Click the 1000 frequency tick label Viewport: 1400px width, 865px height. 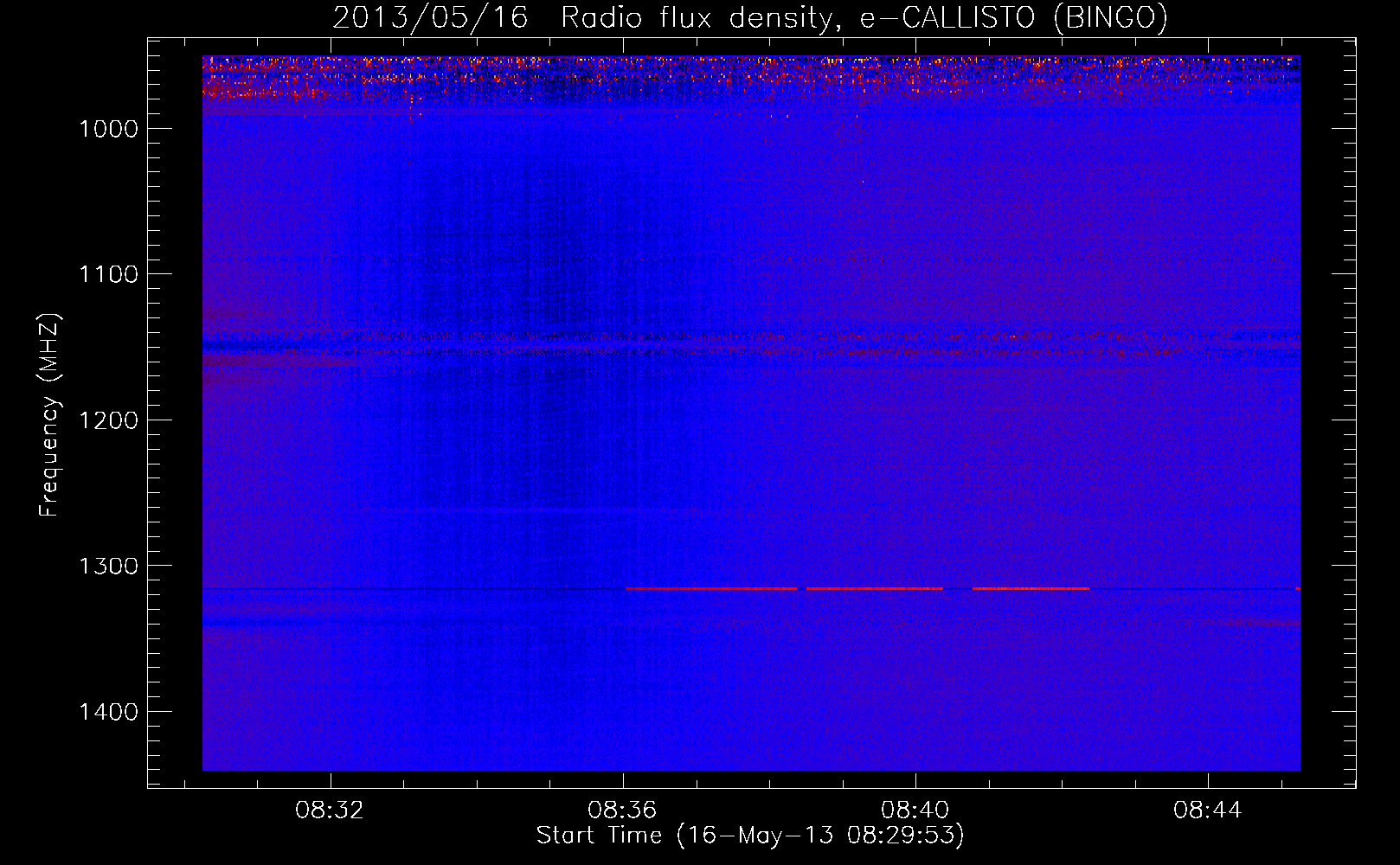coord(108,129)
